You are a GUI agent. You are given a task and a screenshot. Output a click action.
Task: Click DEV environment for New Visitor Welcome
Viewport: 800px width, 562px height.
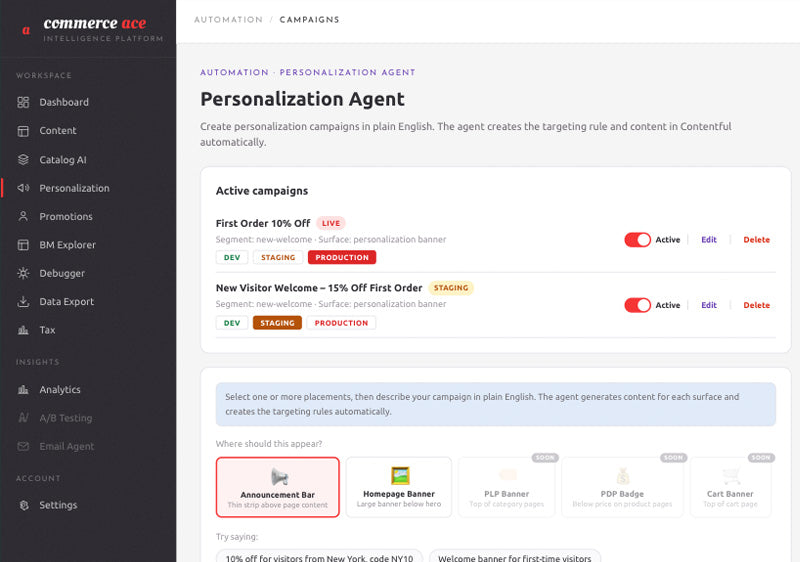(x=232, y=323)
